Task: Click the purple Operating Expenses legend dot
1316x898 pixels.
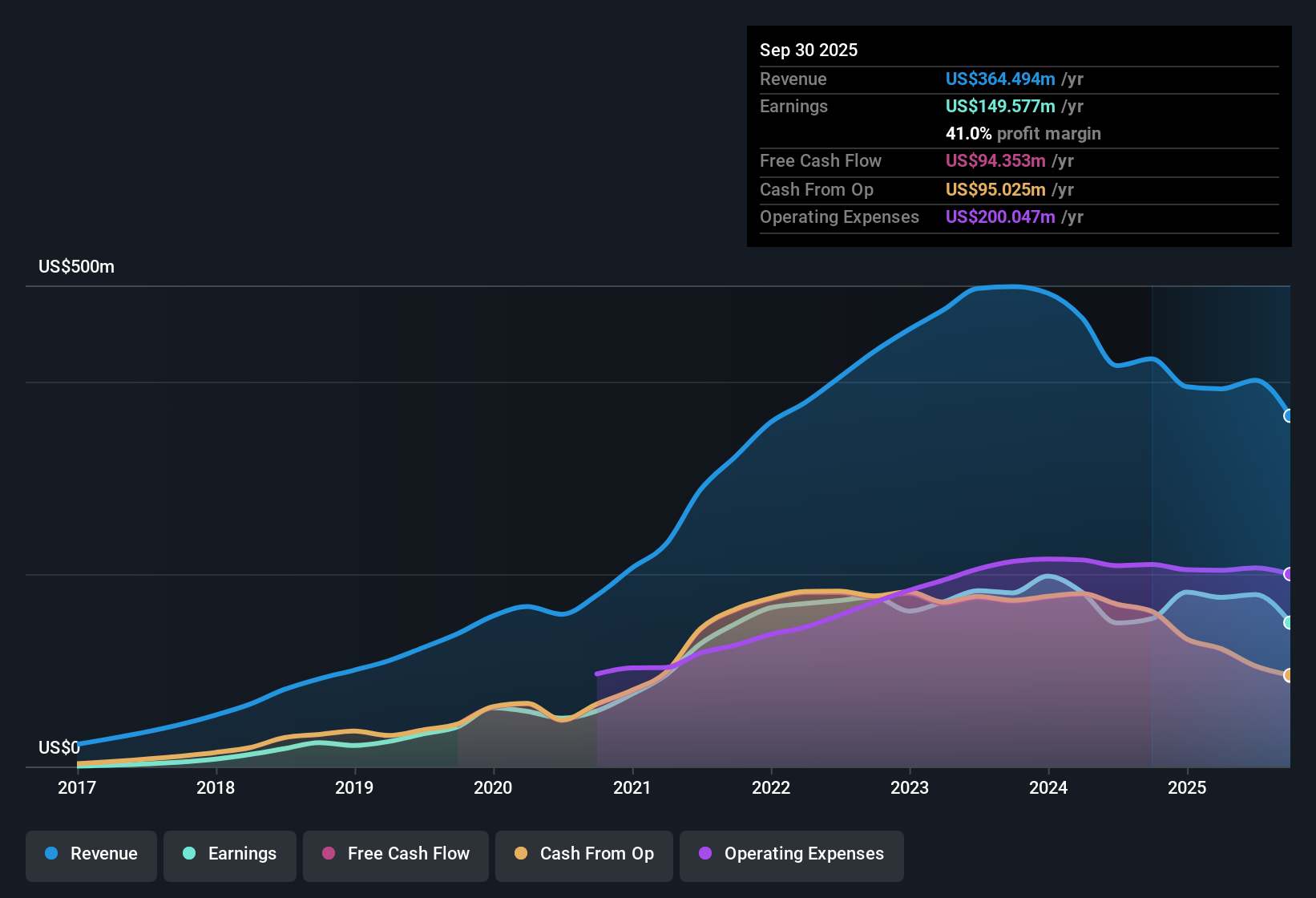Action: point(704,854)
